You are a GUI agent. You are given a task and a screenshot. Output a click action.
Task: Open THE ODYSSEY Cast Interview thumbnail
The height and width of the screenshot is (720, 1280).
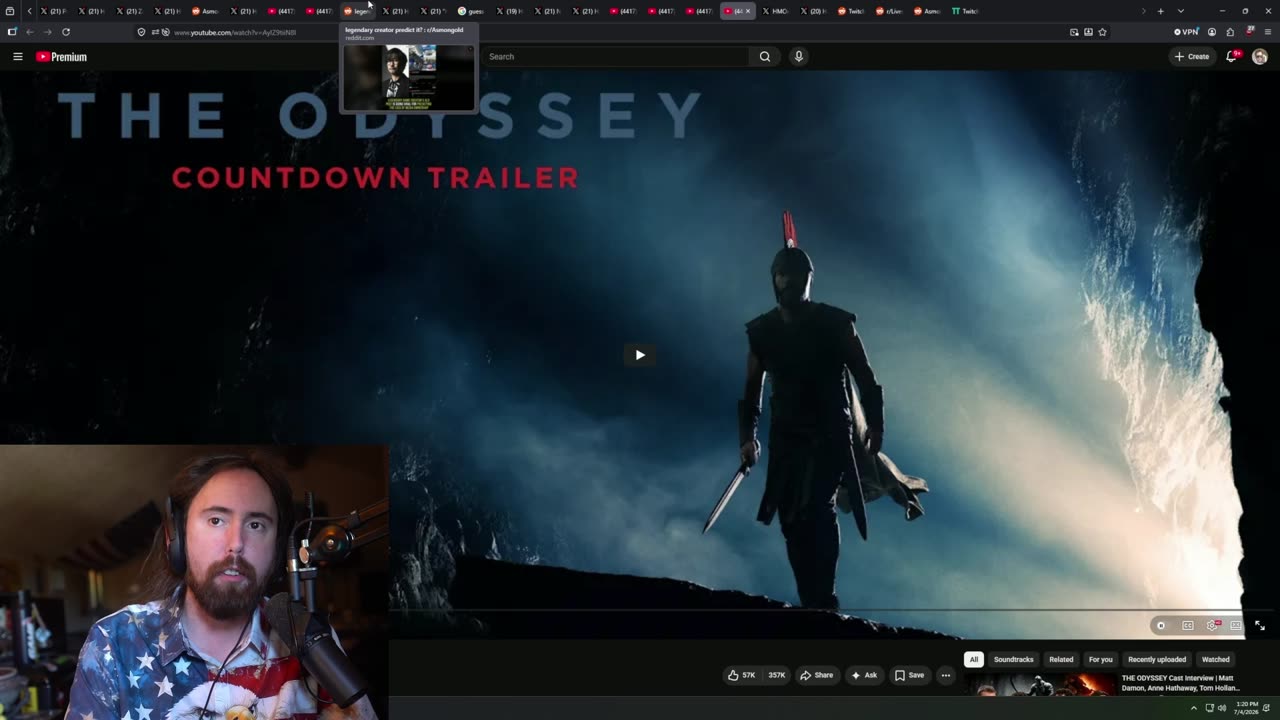point(1040,684)
